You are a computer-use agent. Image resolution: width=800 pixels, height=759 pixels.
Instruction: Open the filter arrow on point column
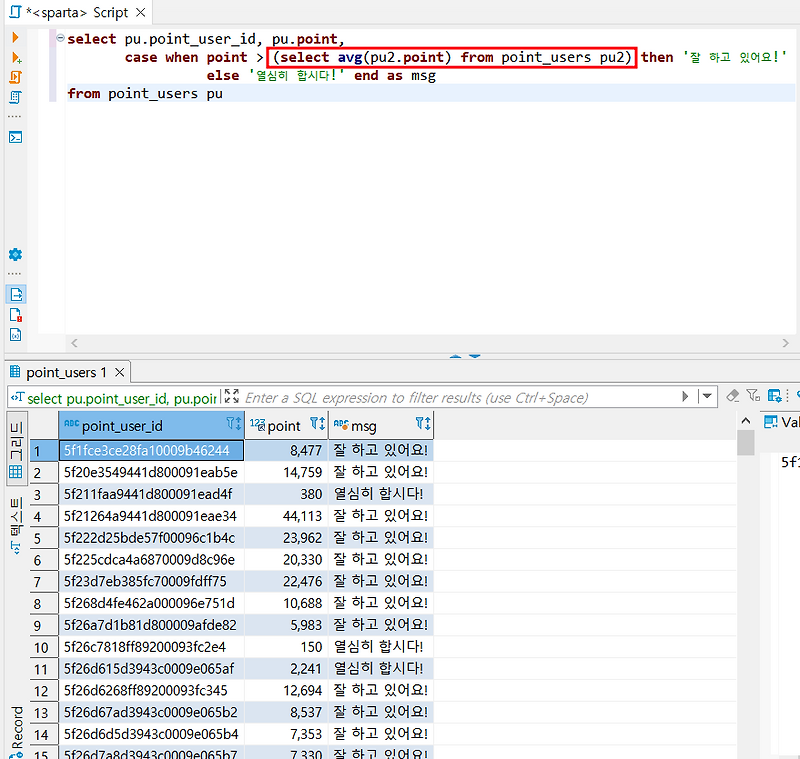tap(317, 423)
